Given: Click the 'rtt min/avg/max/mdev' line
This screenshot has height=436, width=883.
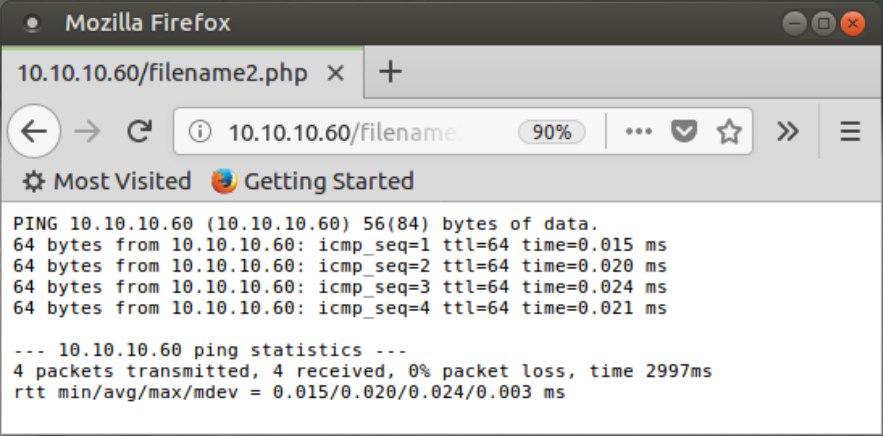Looking at the screenshot, I should click(x=289, y=392).
